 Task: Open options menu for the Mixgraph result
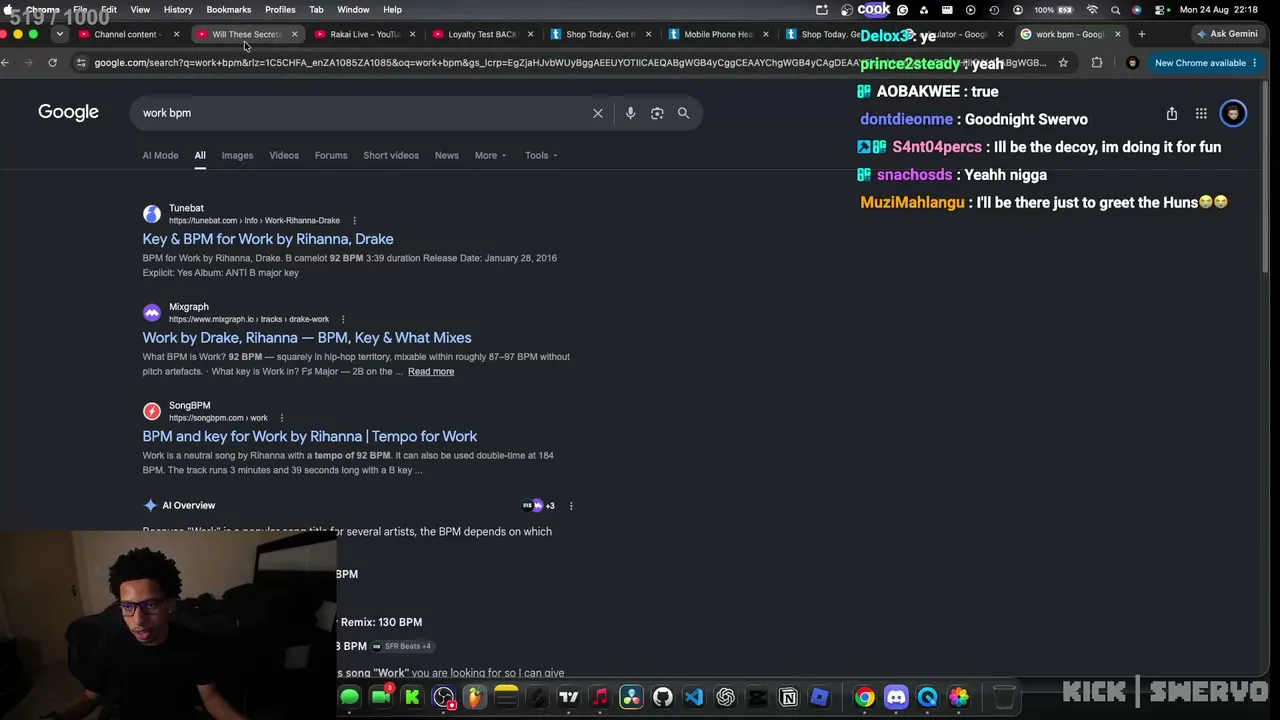(x=343, y=319)
